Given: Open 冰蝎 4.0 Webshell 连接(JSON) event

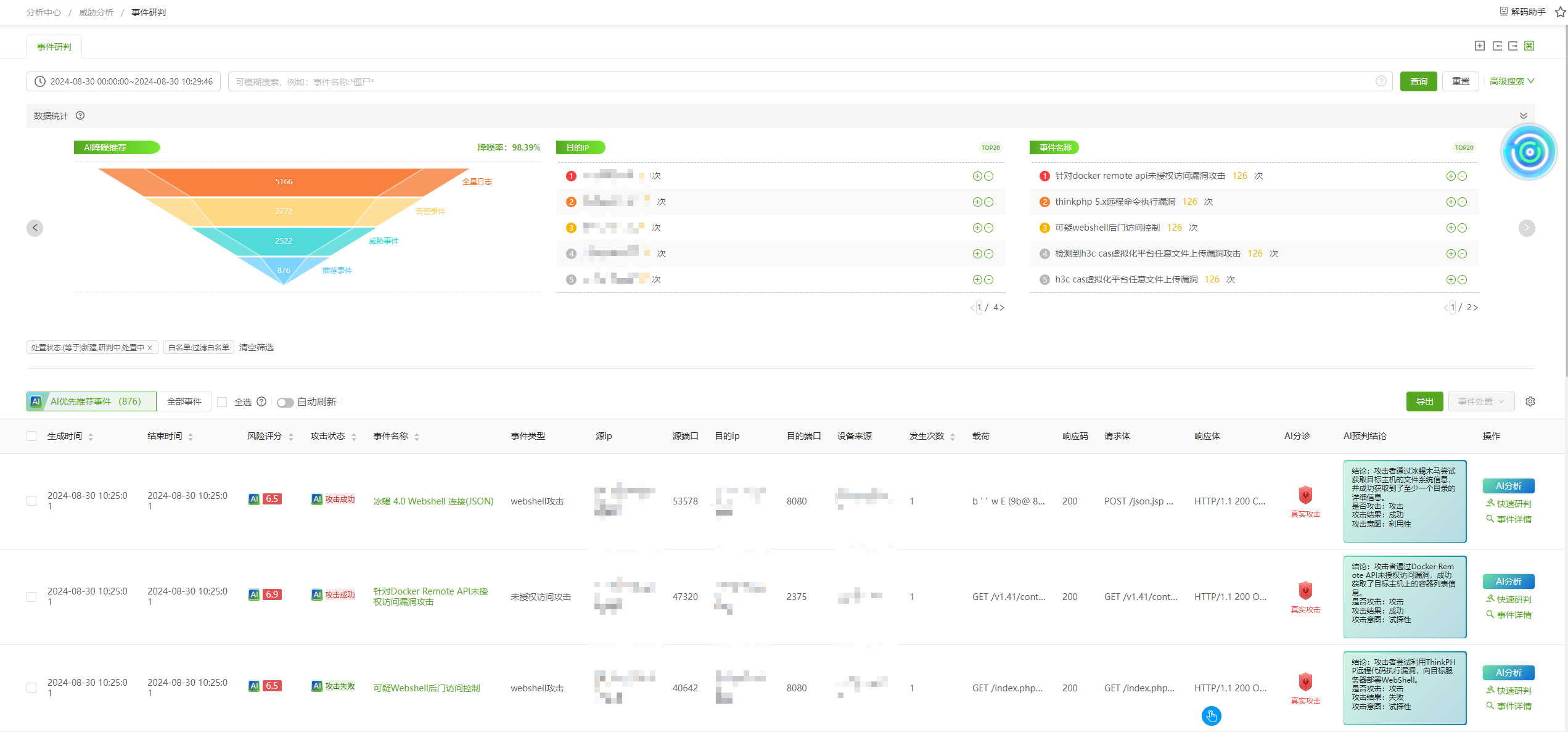Looking at the screenshot, I should [433, 501].
